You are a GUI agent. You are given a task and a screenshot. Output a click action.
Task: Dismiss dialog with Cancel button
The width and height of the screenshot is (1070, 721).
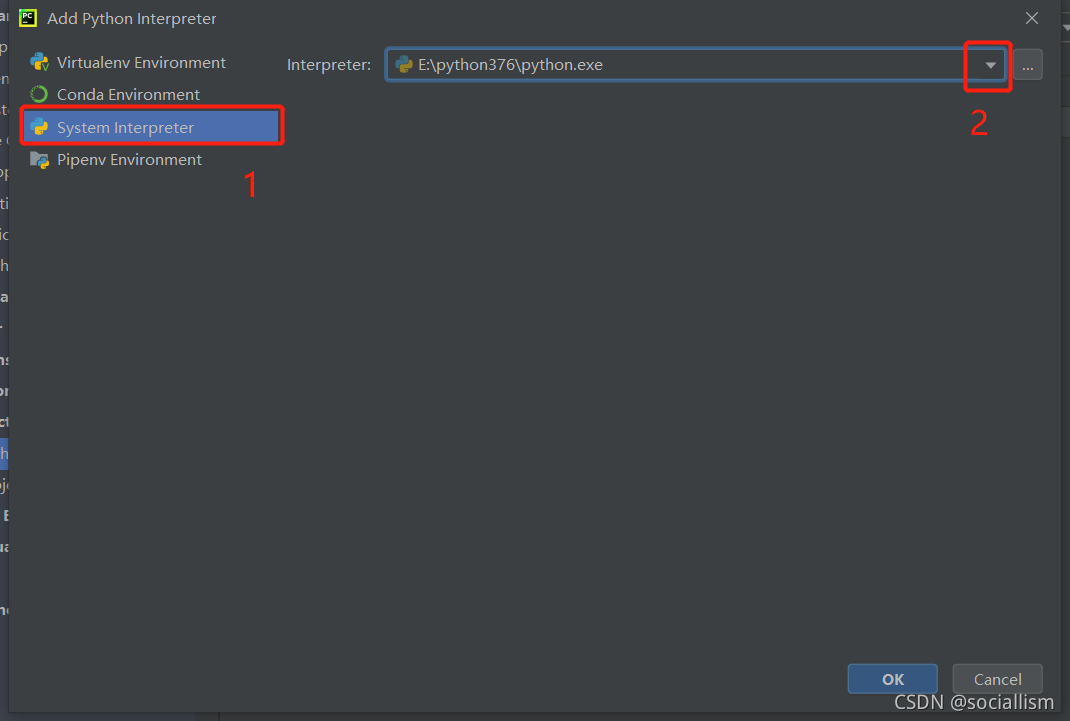click(x=997, y=679)
